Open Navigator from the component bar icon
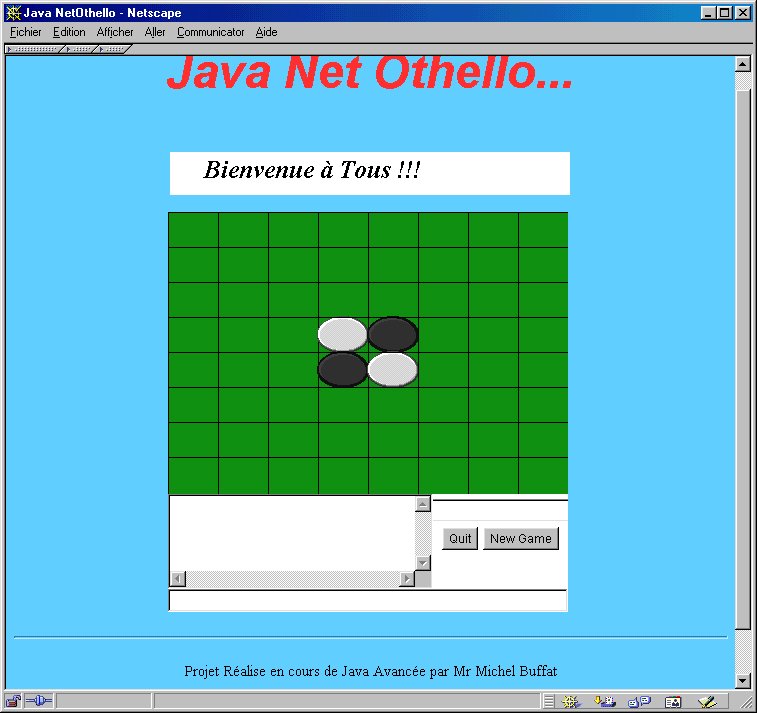757x713 pixels. pyautogui.click(x=571, y=702)
